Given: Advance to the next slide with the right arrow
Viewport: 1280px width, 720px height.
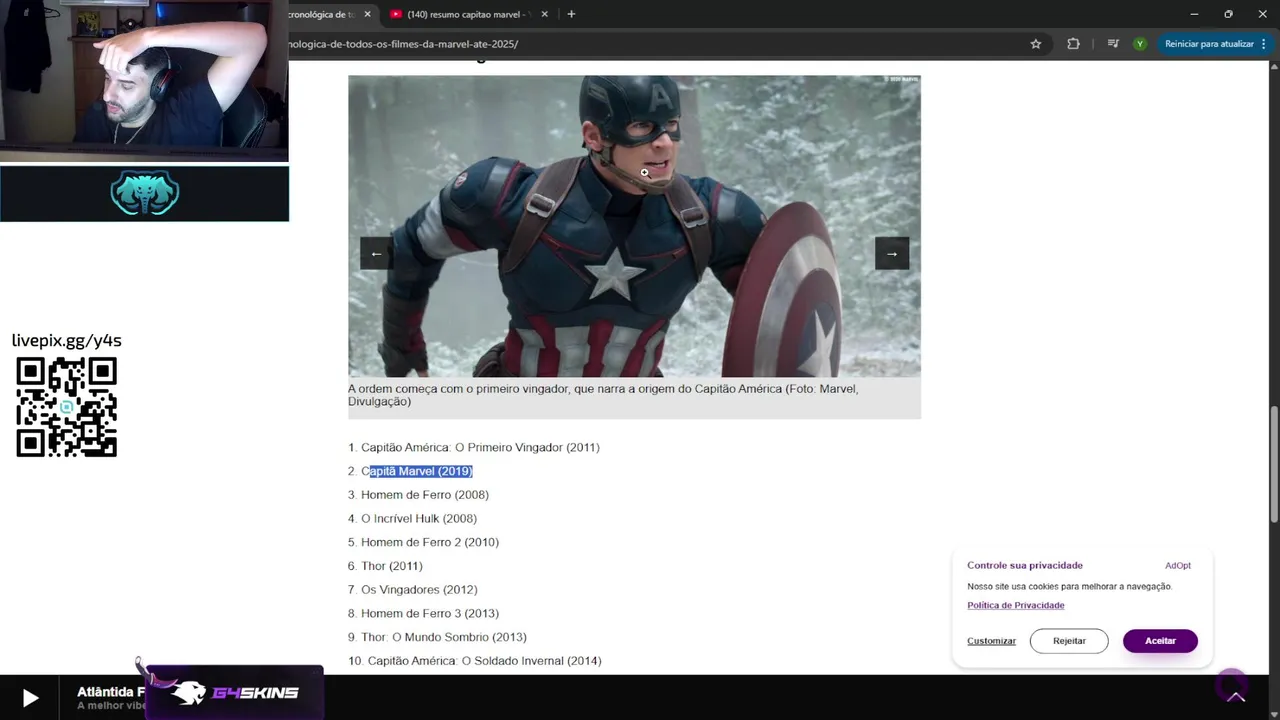Looking at the screenshot, I should point(892,253).
